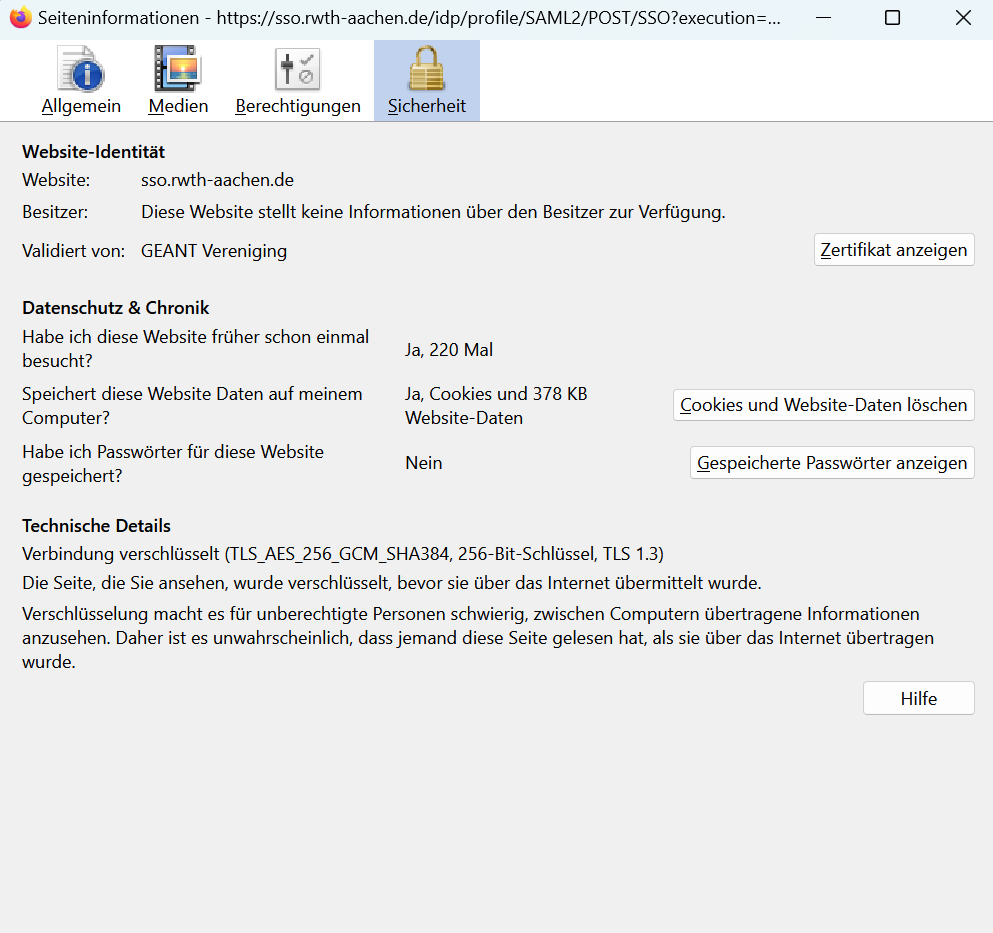Switch to the Allgemein tab label
This screenshot has height=933, width=993.
tap(81, 106)
